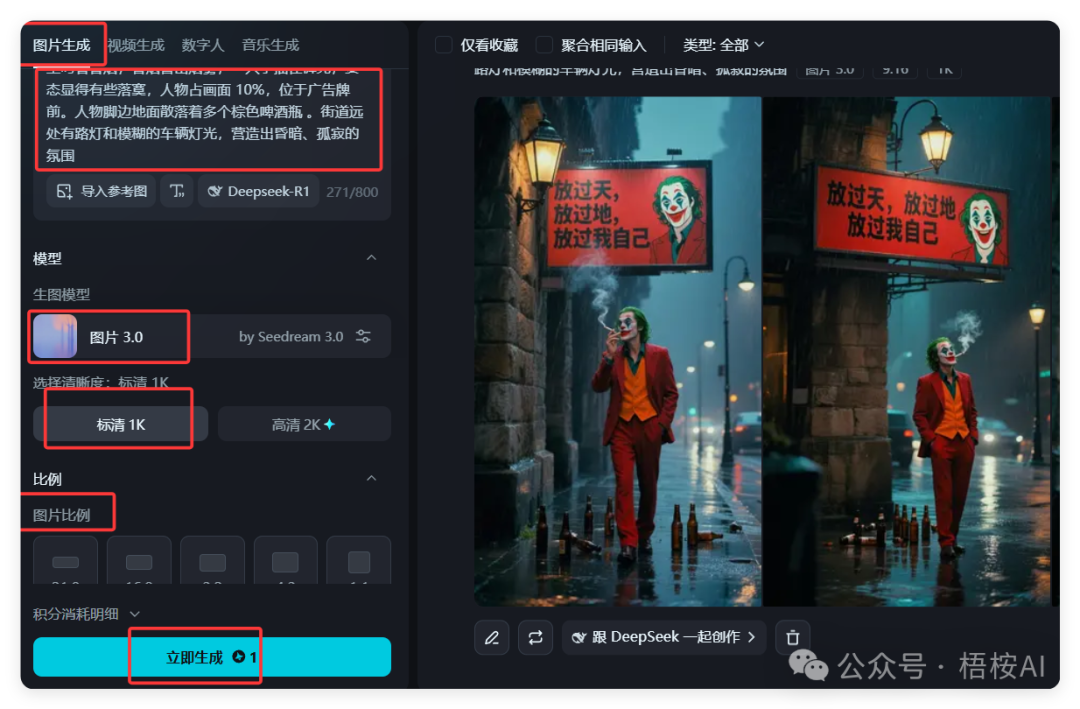Open the 类型: 全部 dropdown
Viewport: 1080px width, 709px height.
tap(723, 45)
